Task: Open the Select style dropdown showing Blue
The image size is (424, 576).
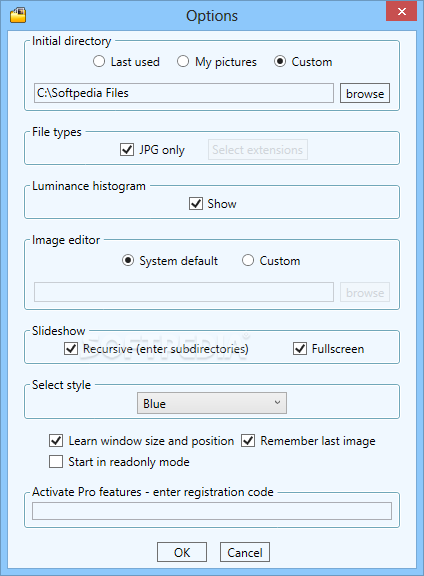Action: point(212,403)
